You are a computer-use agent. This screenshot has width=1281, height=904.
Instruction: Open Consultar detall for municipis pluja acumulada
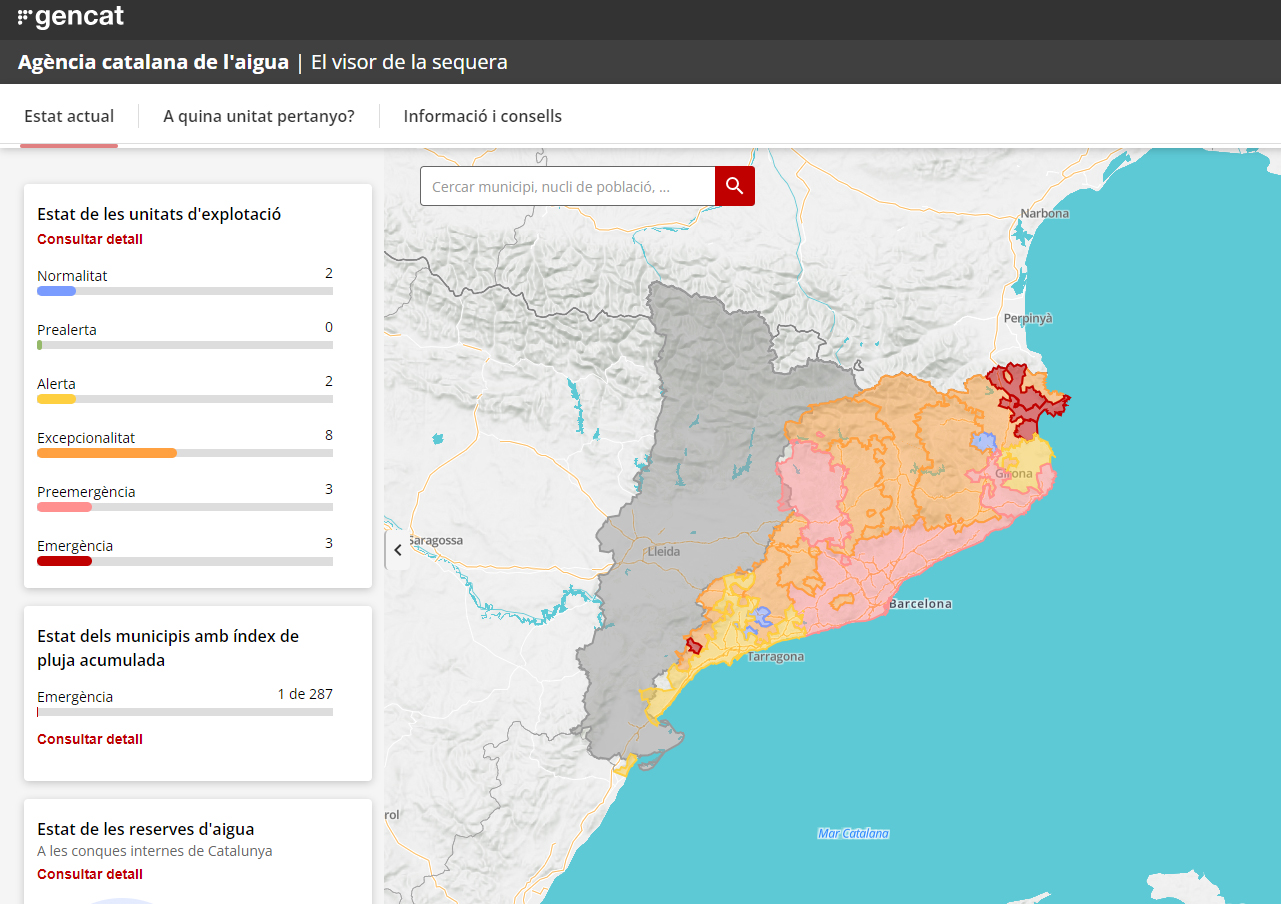click(90, 739)
